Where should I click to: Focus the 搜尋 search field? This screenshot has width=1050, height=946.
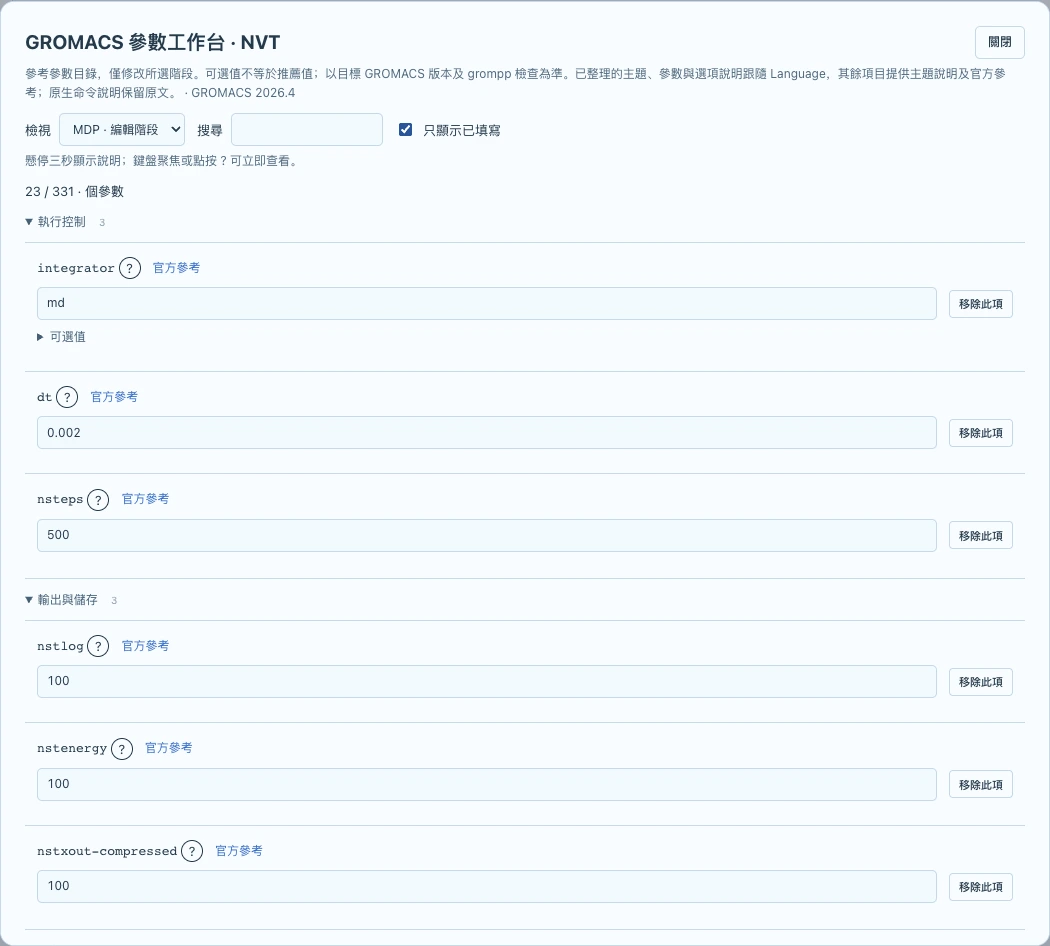tap(307, 130)
